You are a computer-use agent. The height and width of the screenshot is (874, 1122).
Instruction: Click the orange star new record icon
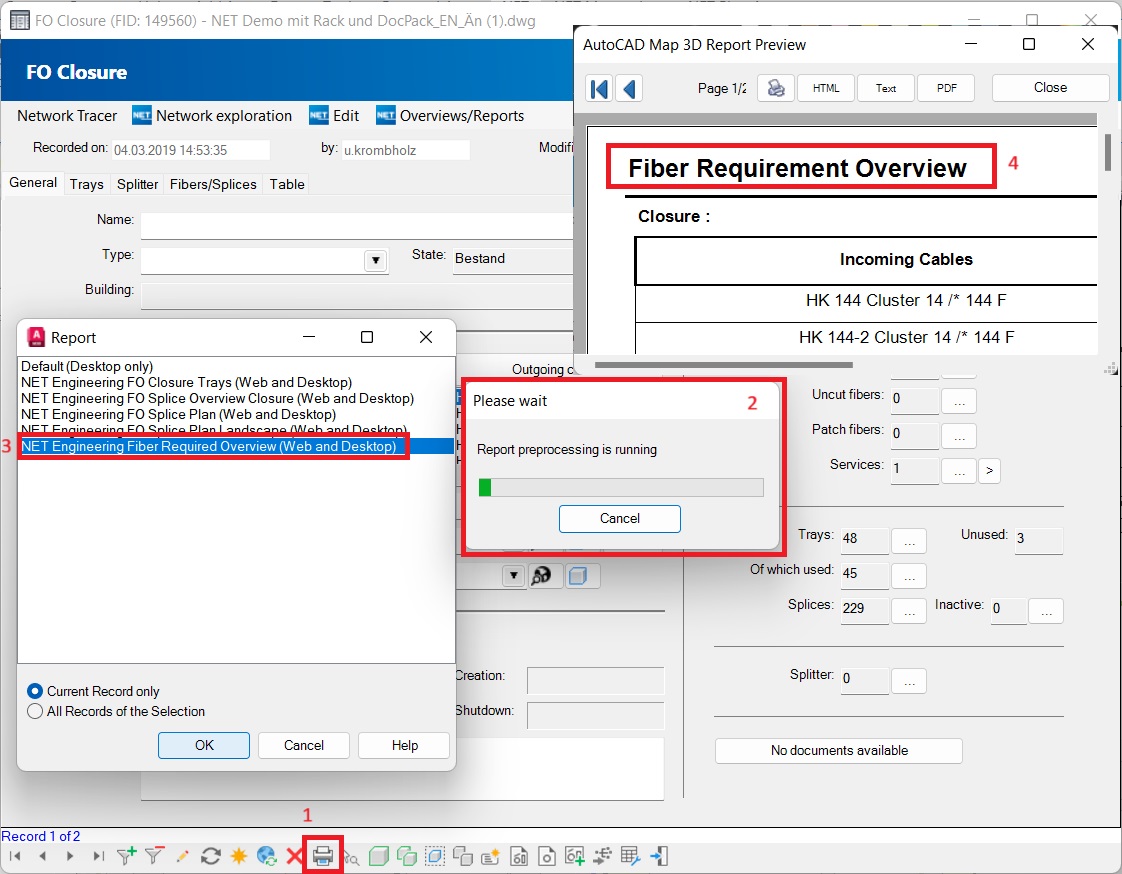tap(238, 855)
